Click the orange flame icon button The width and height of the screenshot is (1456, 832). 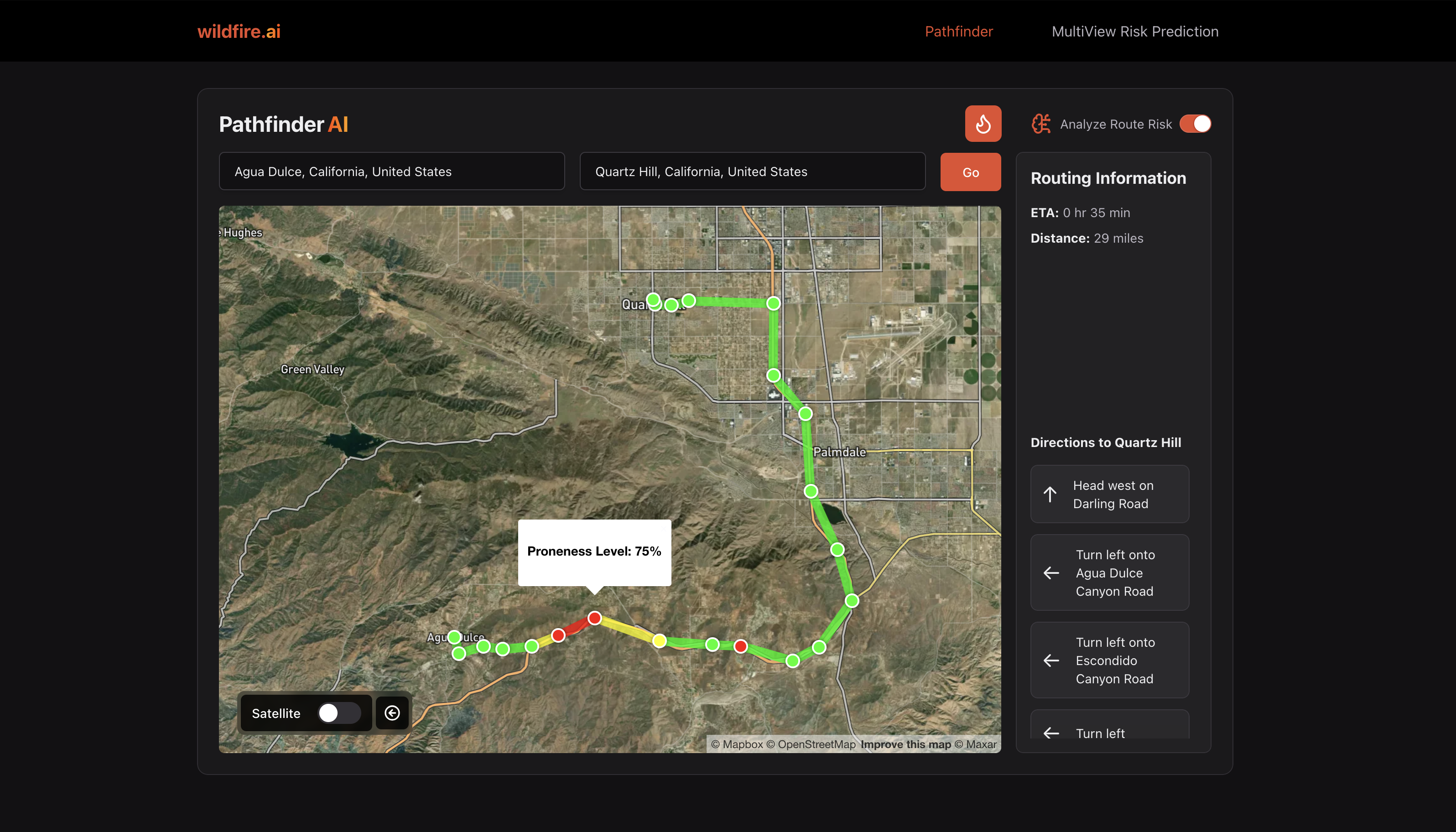[983, 124]
